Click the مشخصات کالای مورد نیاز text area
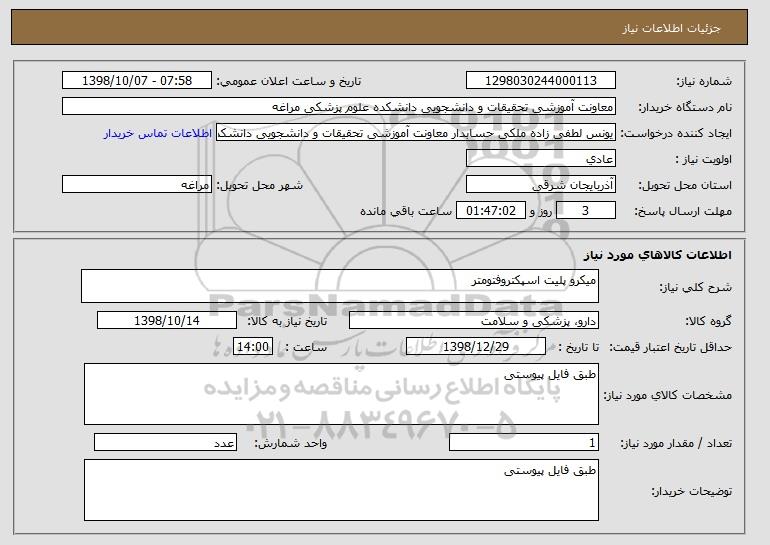 pos(341,394)
